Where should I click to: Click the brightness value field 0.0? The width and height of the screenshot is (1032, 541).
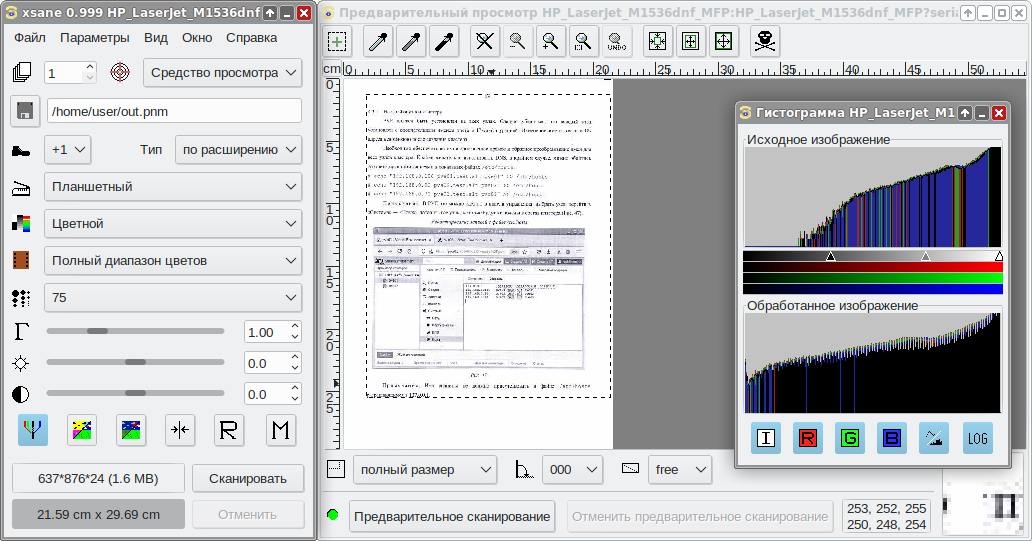267,363
